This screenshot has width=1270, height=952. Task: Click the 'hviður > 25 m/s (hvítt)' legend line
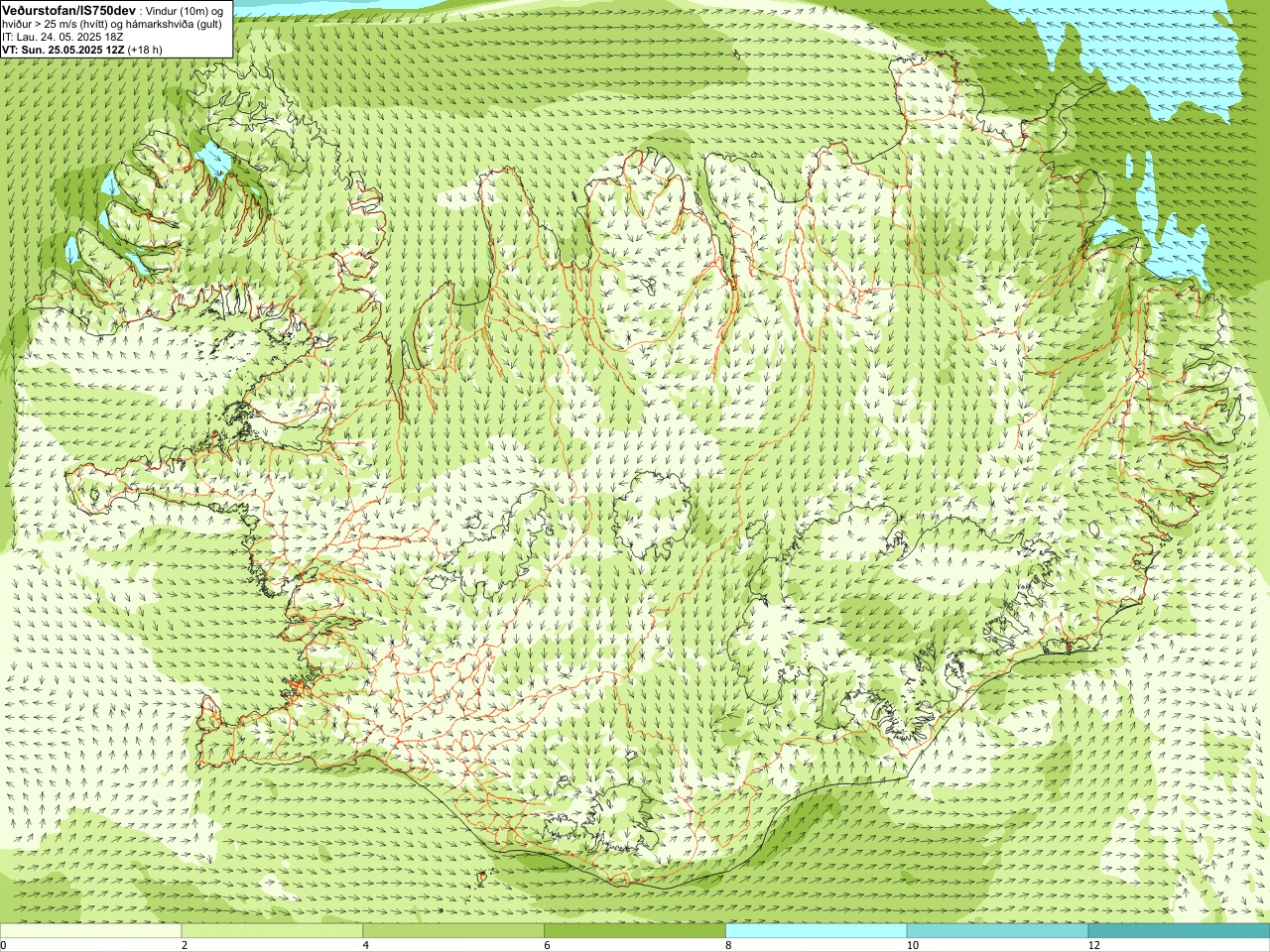click(112, 24)
